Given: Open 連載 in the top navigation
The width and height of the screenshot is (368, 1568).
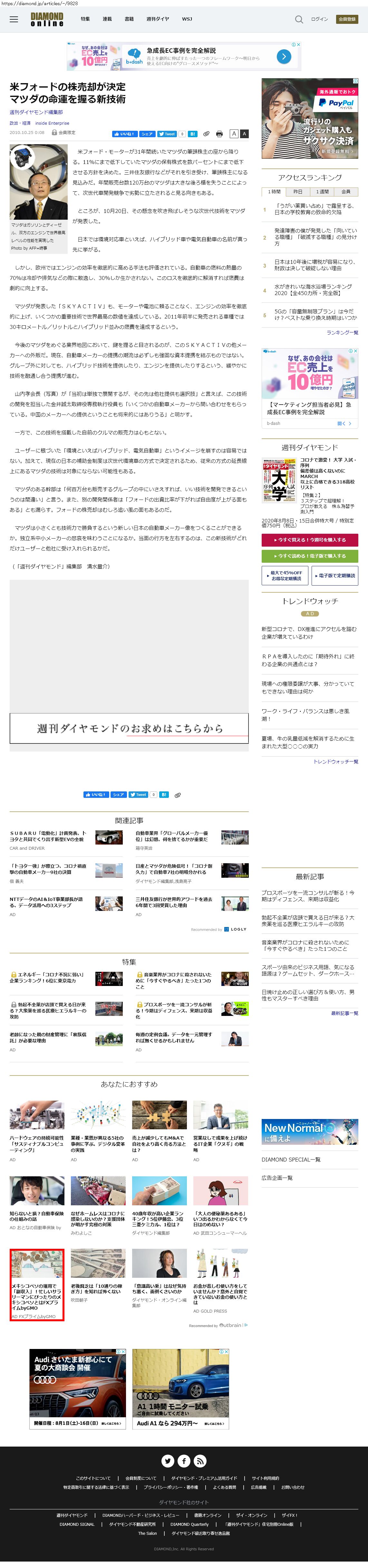Looking at the screenshot, I should (107, 19).
